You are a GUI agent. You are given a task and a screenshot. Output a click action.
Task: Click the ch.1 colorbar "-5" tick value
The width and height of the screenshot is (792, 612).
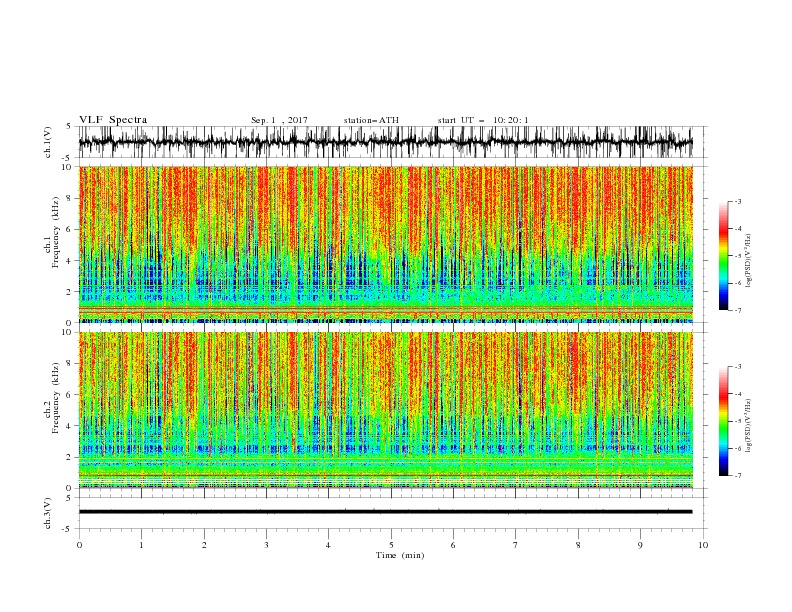click(x=737, y=257)
